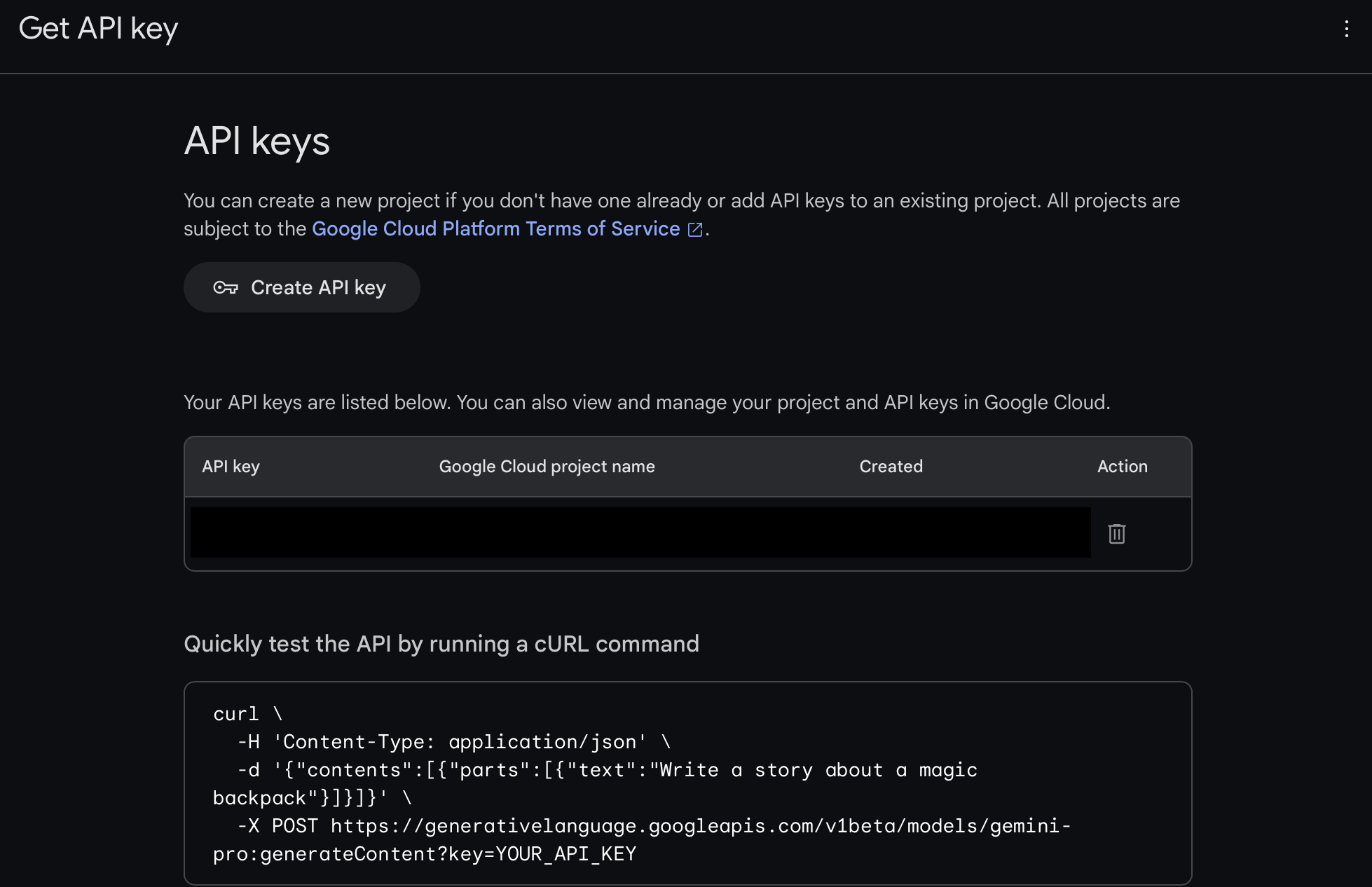Viewport: 1372px width, 887px height.
Task: Delete the listed API key via trash icon
Action: point(1116,534)
